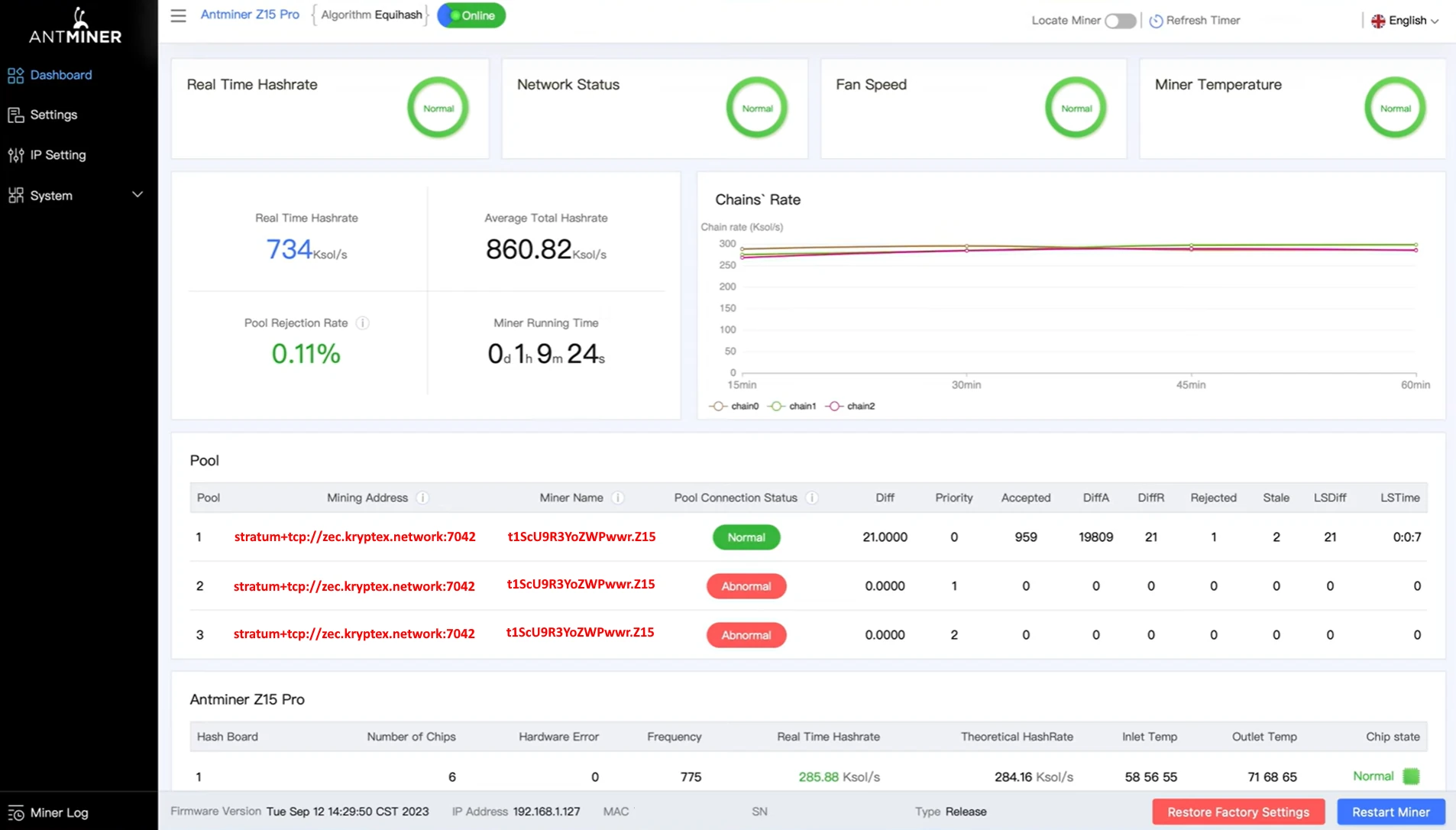Open the Dashboard menu item
Screen dimensions: 1456x830
pos(61,75)
